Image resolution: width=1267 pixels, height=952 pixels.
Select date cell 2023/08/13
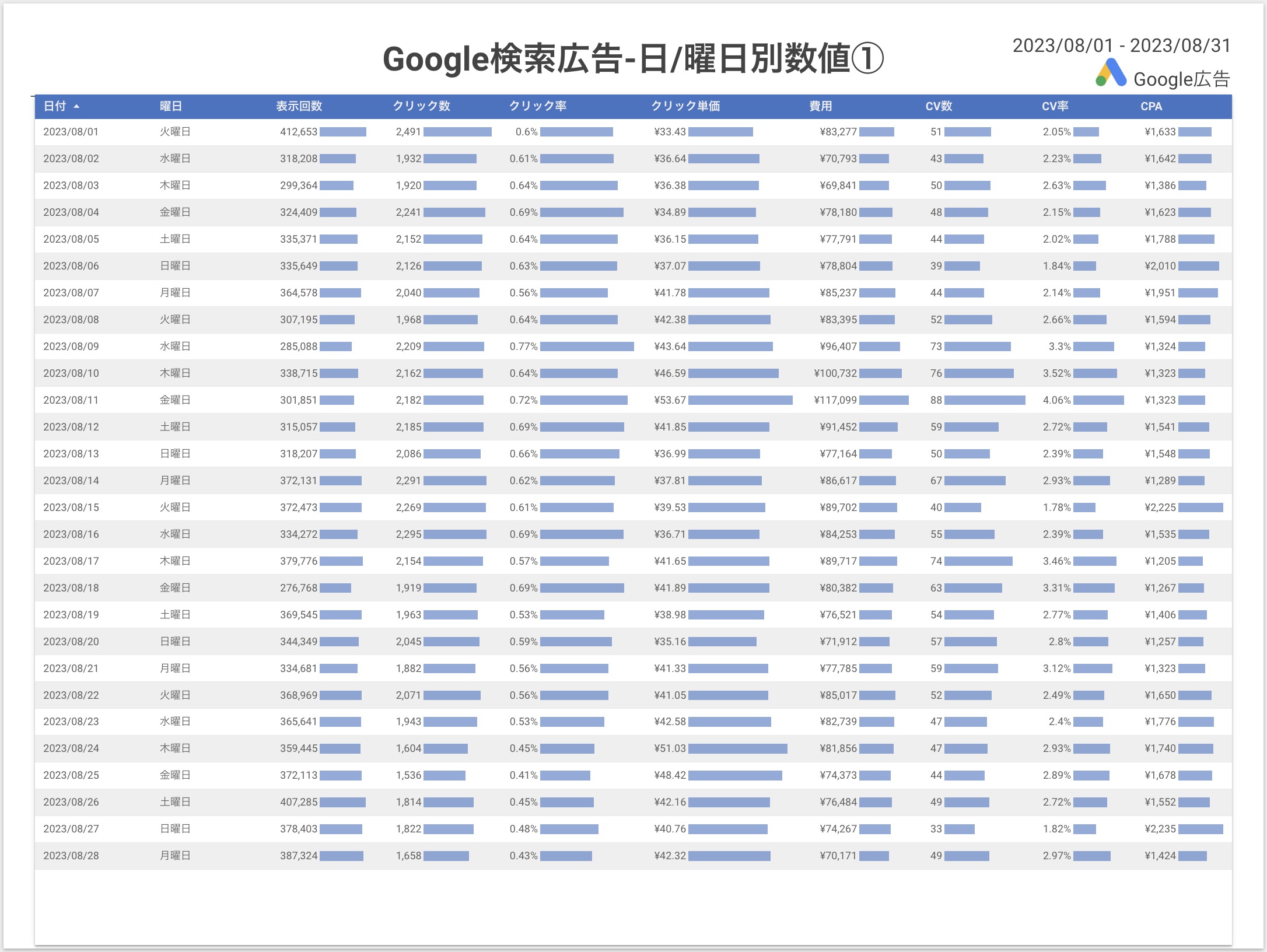point(71,454)
